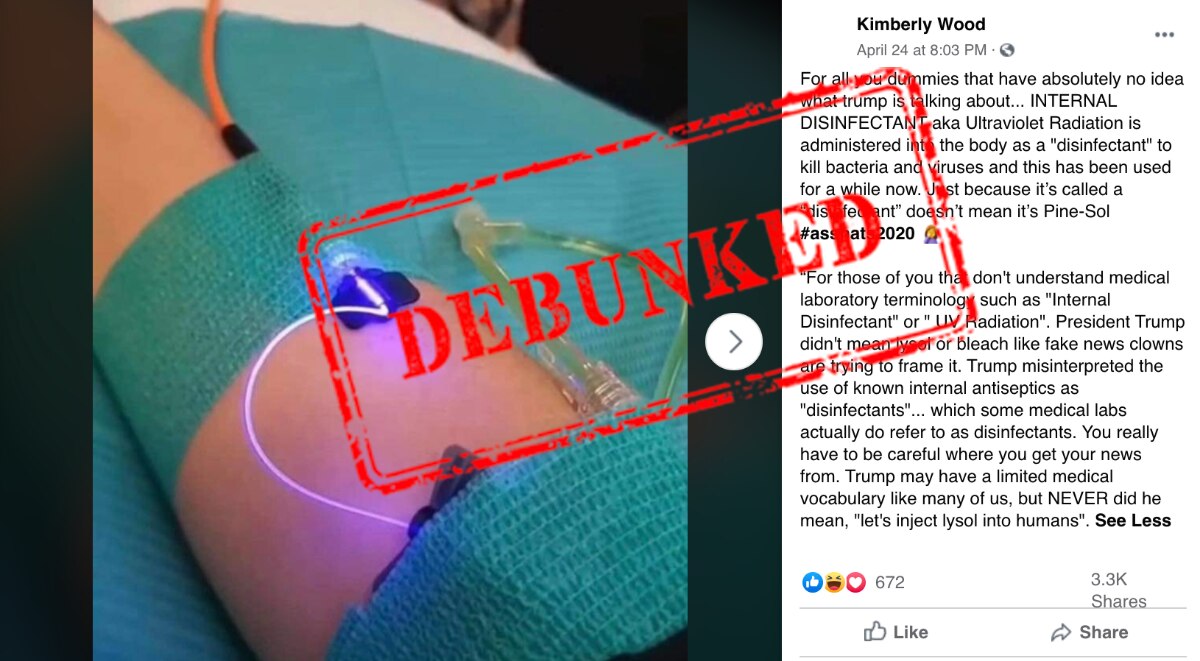Open the April 24 at 8:03 PM timestamp
Image resolution: width=1200 pixels, height=661 pixels.
point(922,49)
